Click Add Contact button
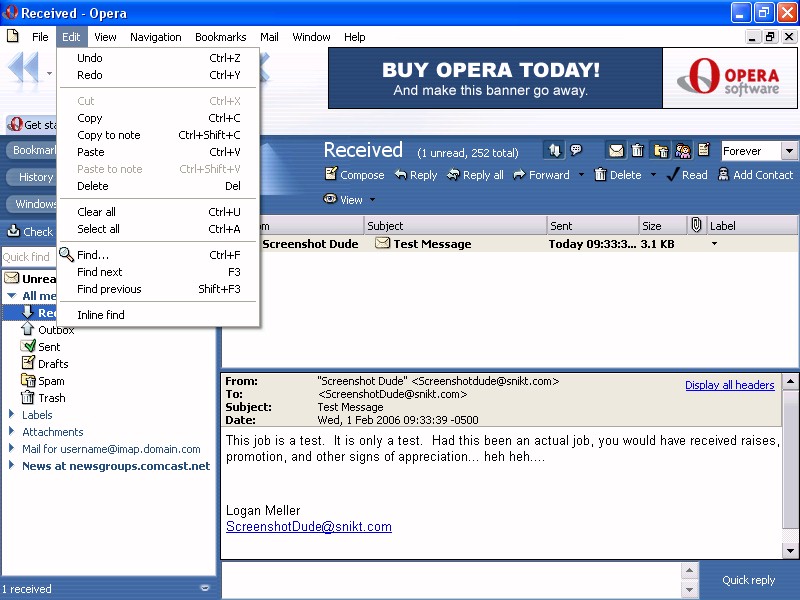The width and height of the screenshot is (800, 600). tap(756, 175)
